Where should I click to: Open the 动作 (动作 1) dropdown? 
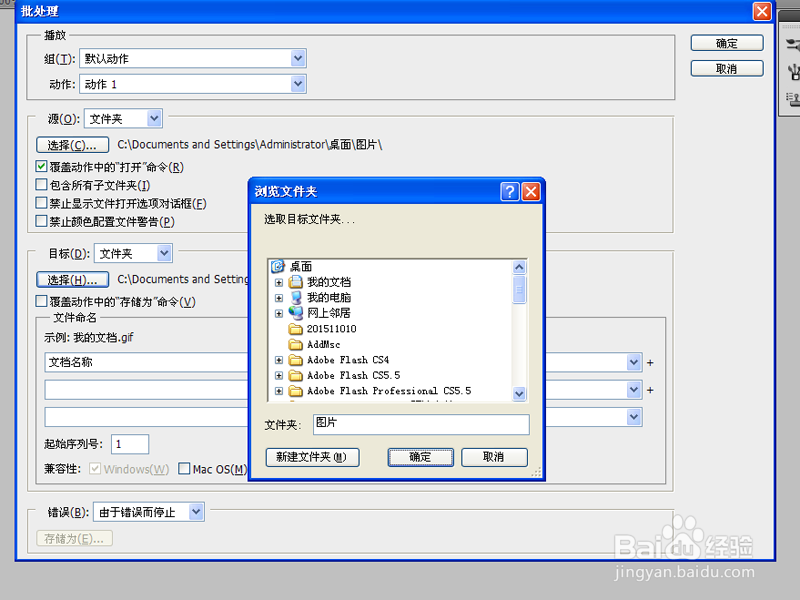click(298, 84)
